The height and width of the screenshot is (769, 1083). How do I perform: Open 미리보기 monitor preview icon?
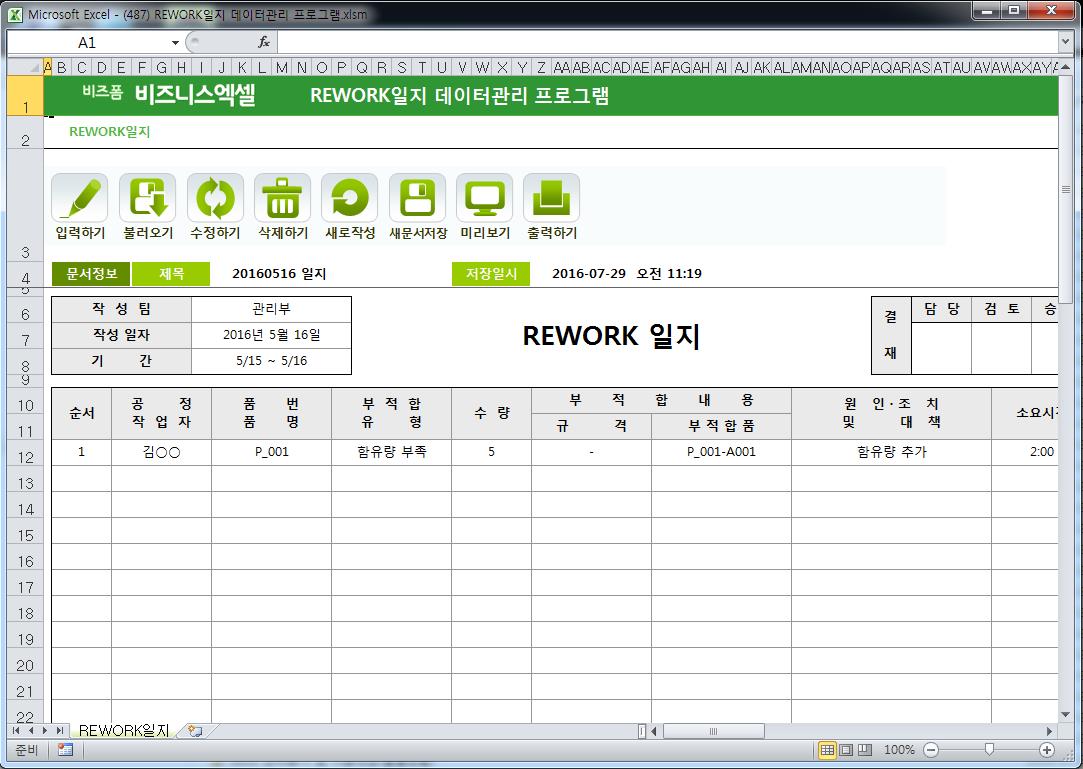[484, 199]
